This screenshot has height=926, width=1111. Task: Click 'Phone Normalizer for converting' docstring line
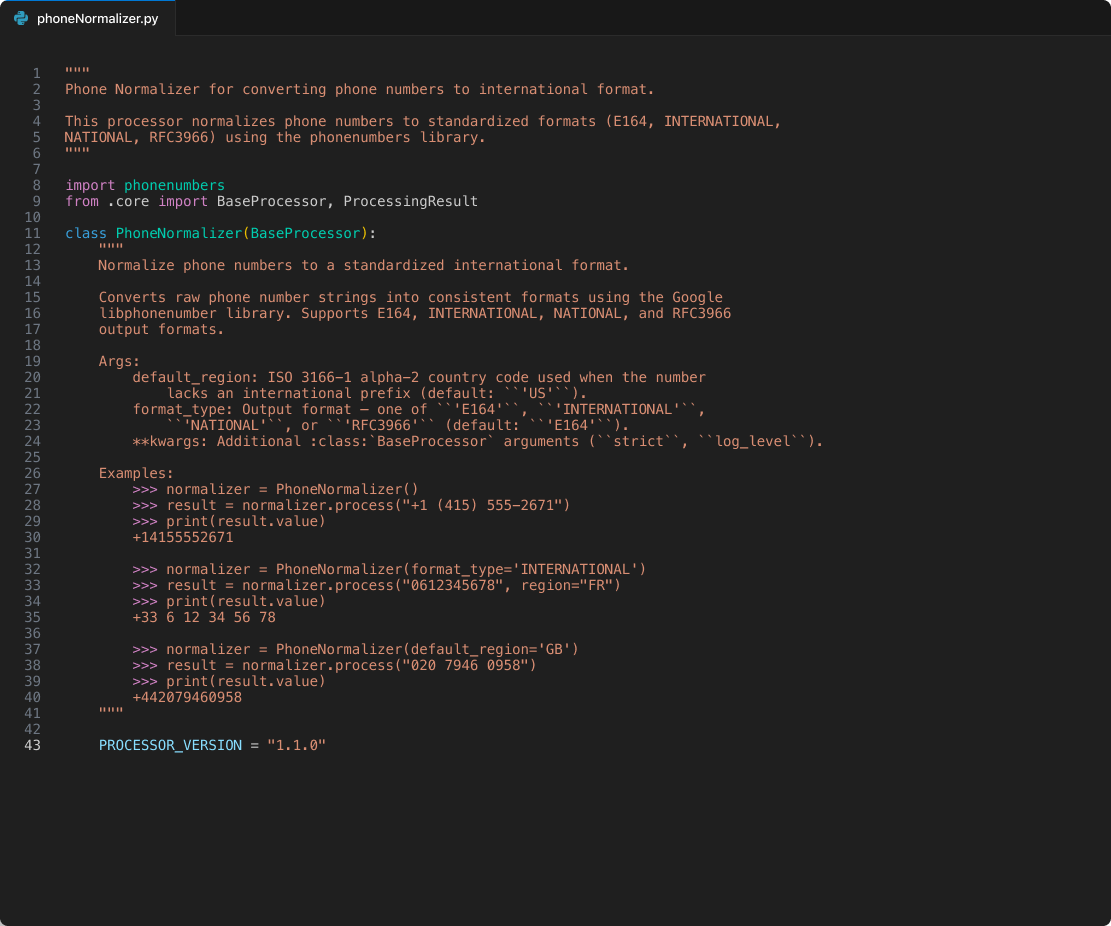tap(360, 89)
